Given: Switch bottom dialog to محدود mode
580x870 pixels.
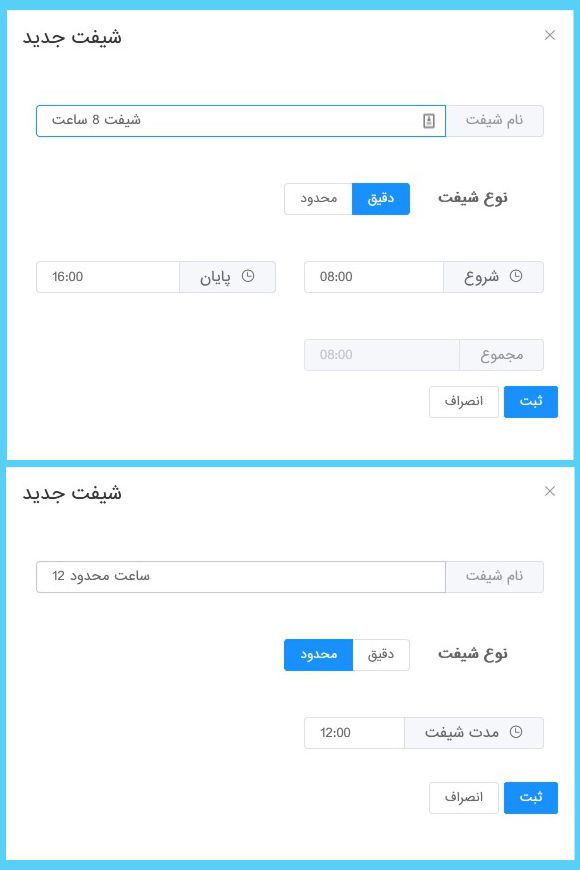Looking at the screenshot, I should (x=318, y=655).
